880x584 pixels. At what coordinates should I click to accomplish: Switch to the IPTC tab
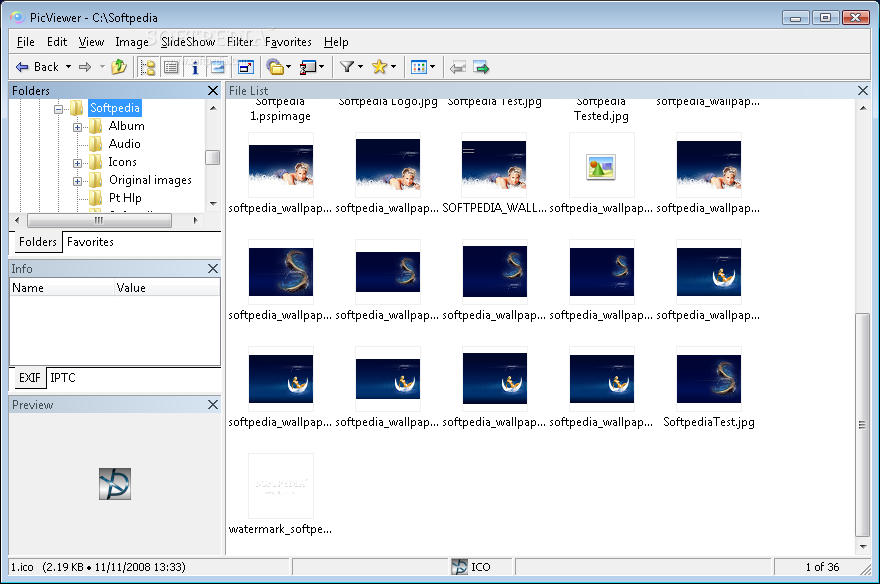tap(63, 378)
